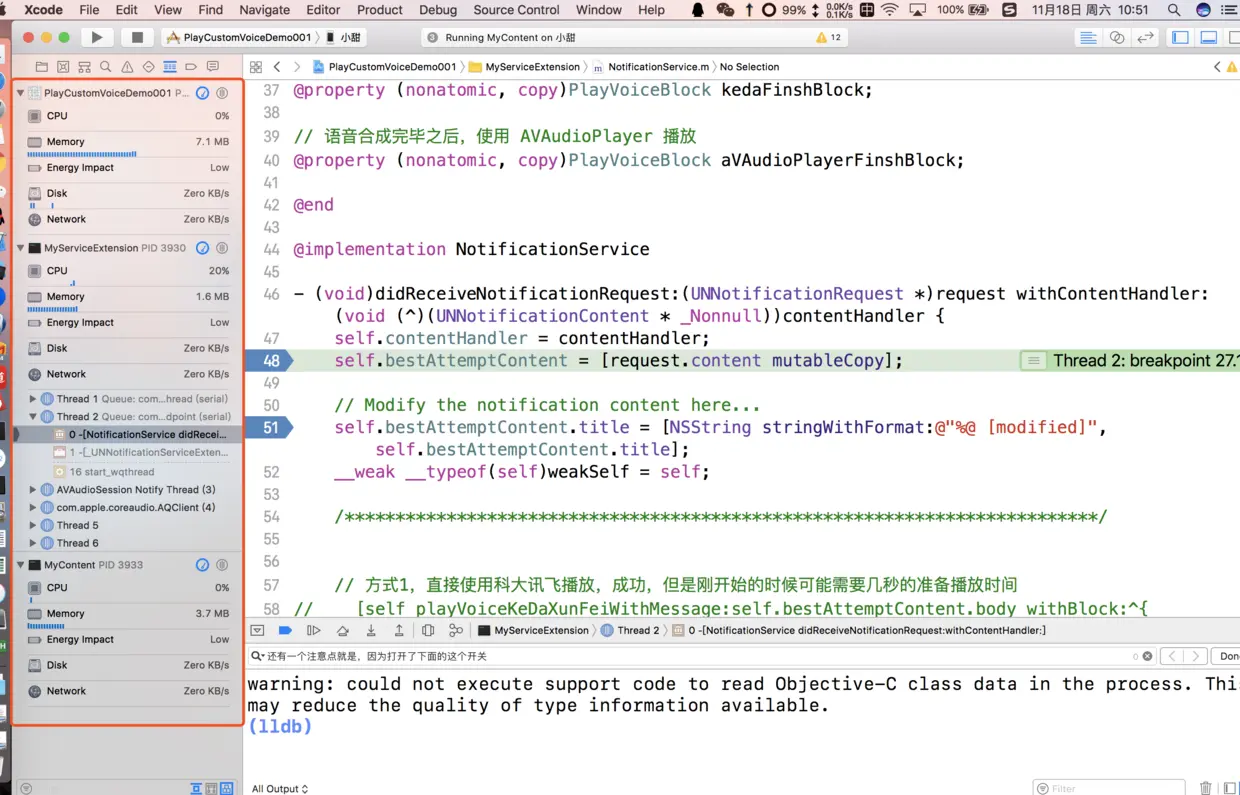Stop the running task

[137, 37]
